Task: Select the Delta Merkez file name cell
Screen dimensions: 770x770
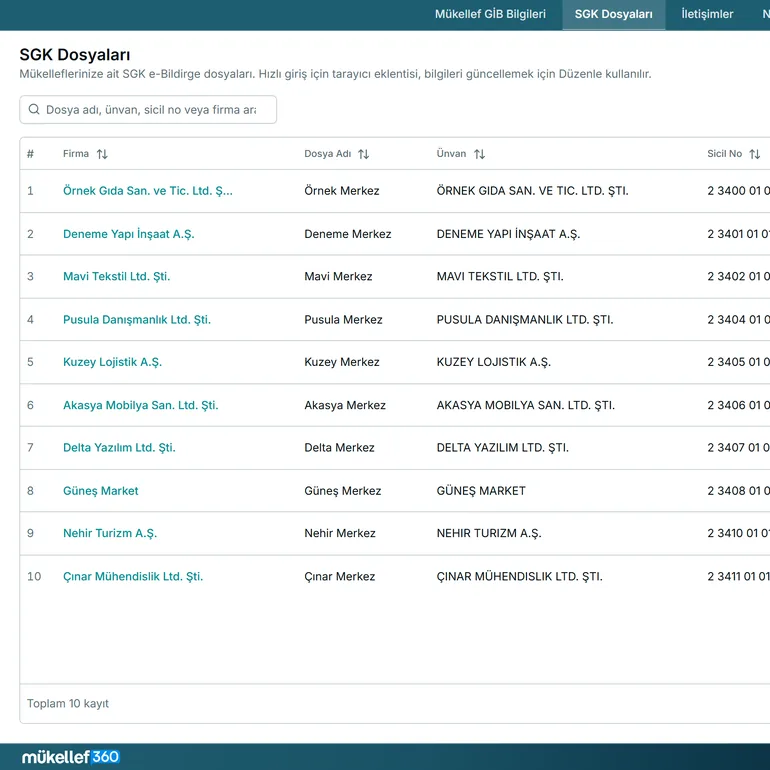Action: pos(339,447)
